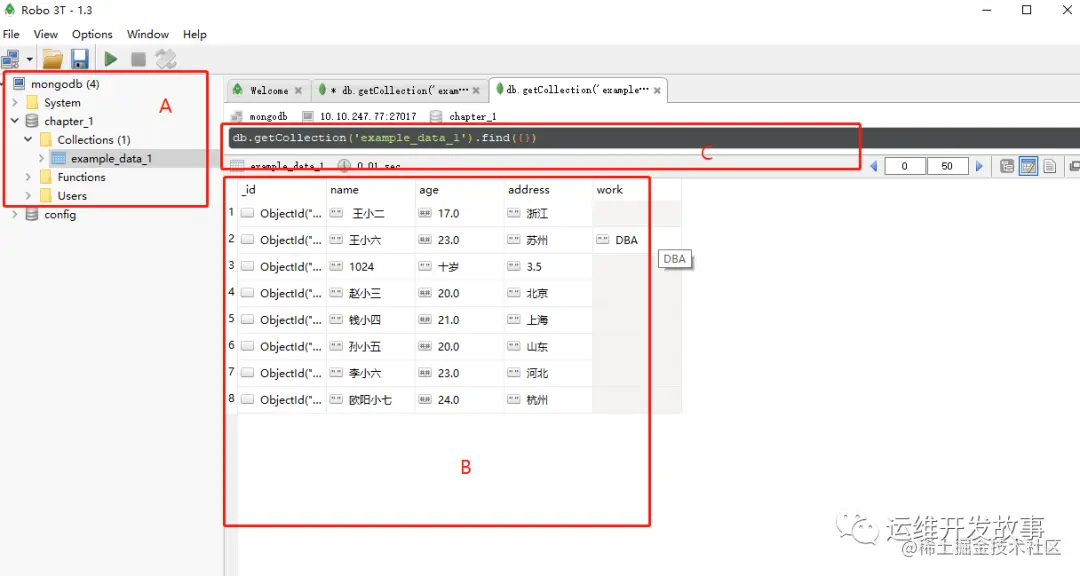The height and width of the screenshot is (576, 1080).
Task: Click the work column header
Action: (637, 189)
